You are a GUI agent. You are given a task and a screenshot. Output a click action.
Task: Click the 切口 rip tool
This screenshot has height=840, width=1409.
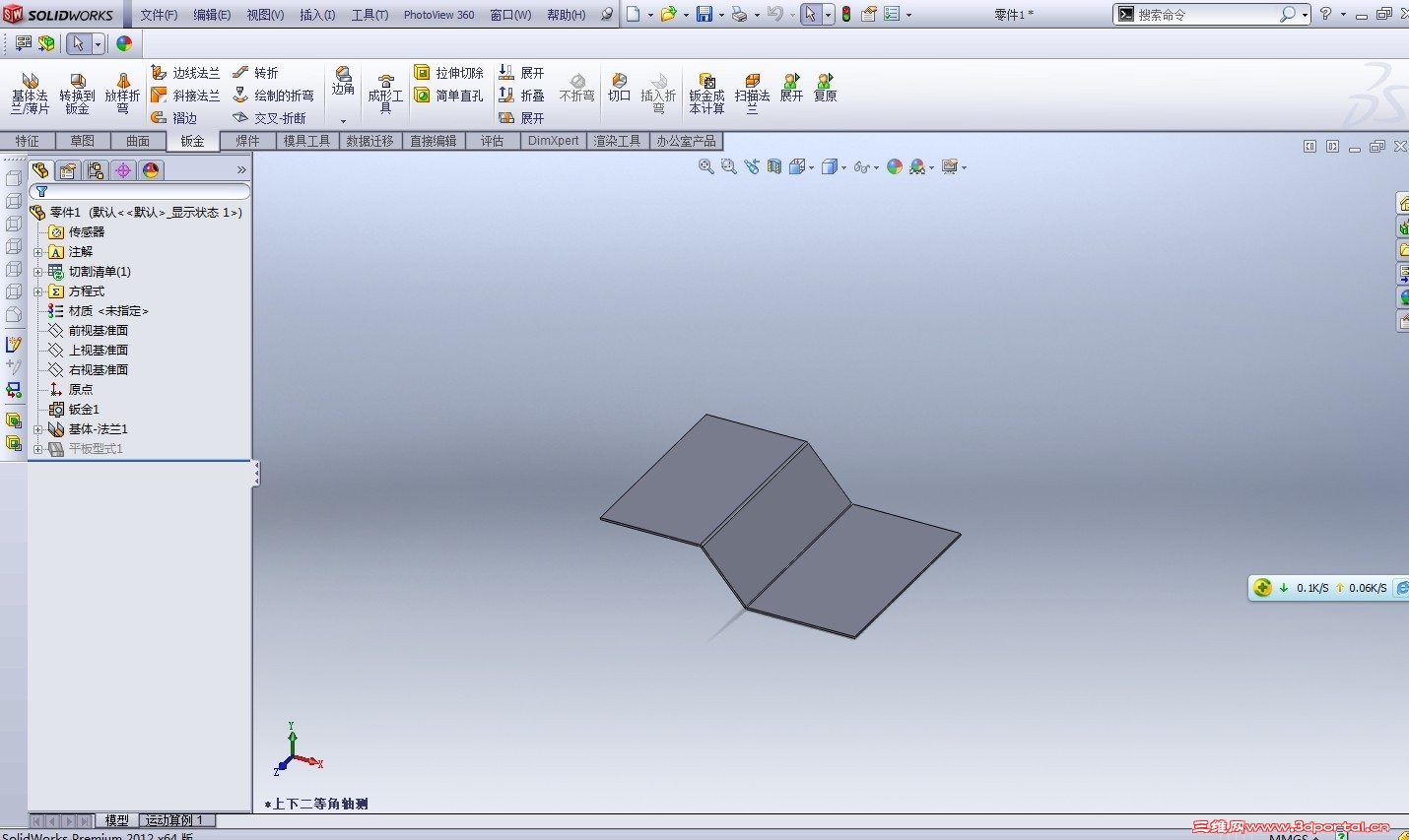click(x=619, y=88)
